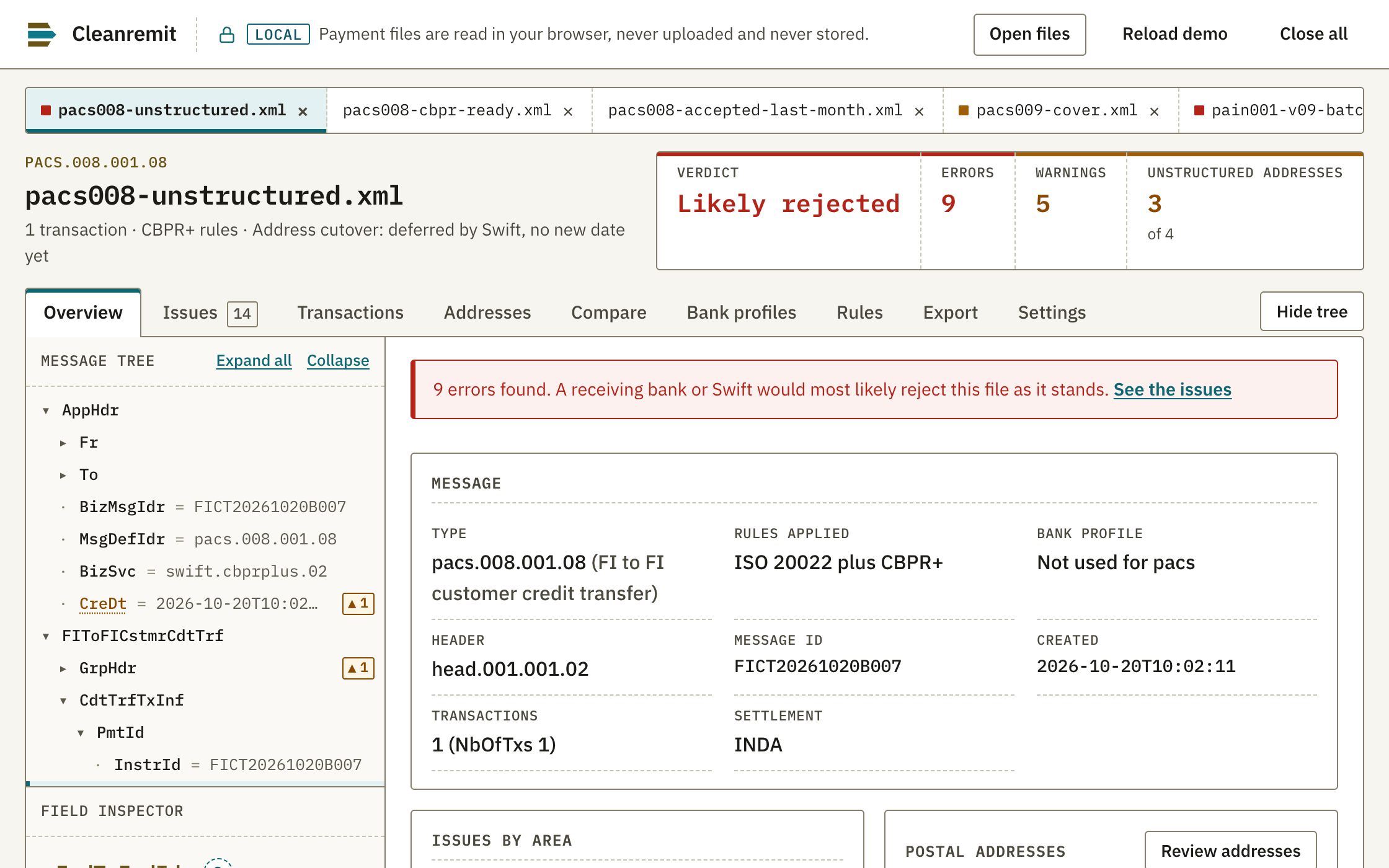Screen dimensions: 1389x868
Task: Click the Expand all link
Action: 254,361
